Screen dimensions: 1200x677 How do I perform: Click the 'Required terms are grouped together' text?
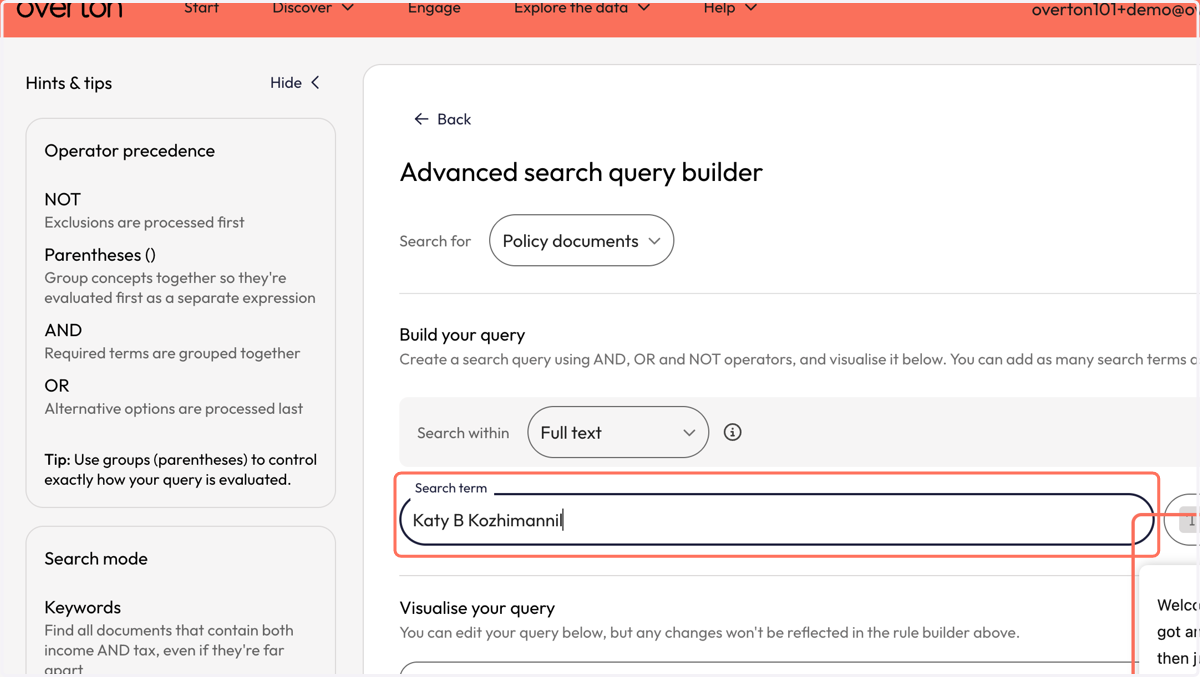click(172, 353)
